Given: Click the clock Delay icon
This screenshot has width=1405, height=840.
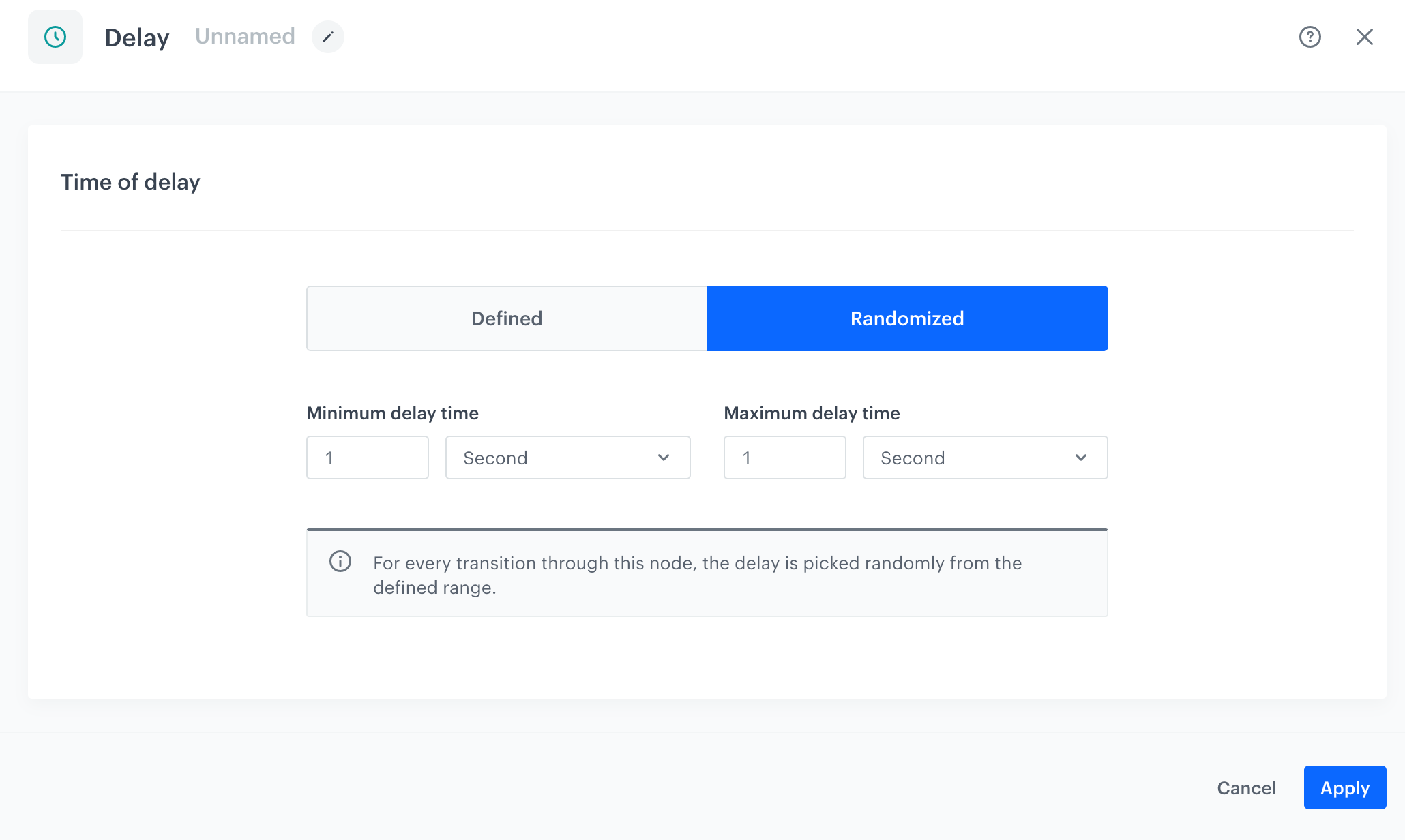Looking at the screenshot, I should click(x=55, y=37).
